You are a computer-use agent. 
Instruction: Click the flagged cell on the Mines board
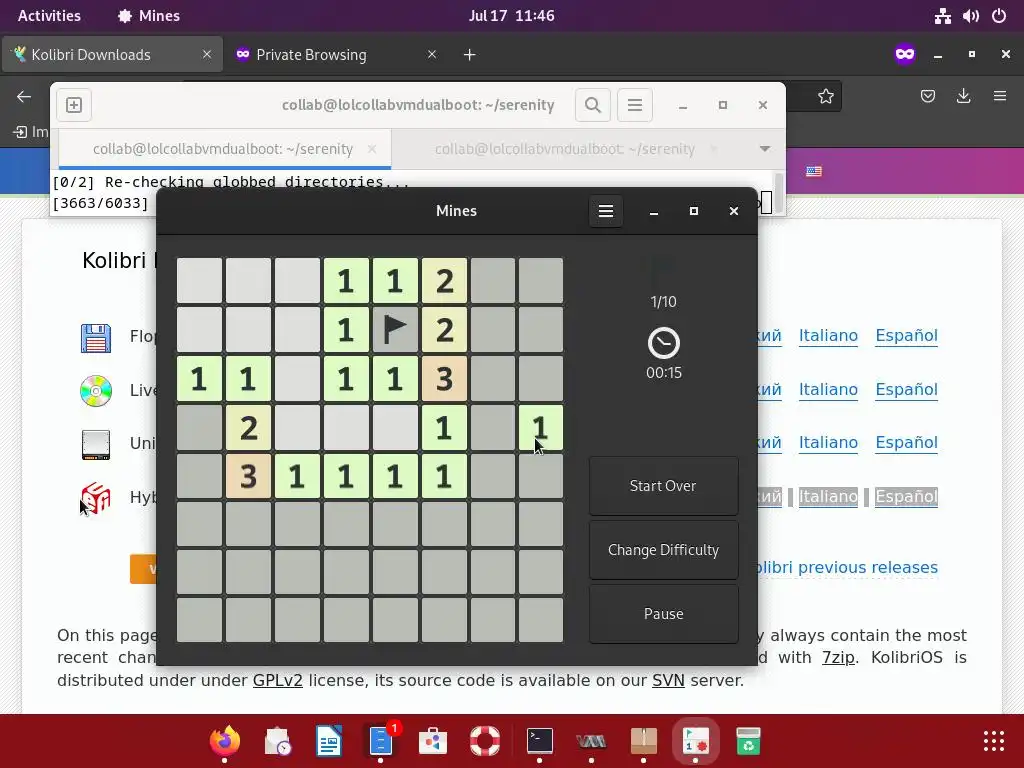[394, 329]
